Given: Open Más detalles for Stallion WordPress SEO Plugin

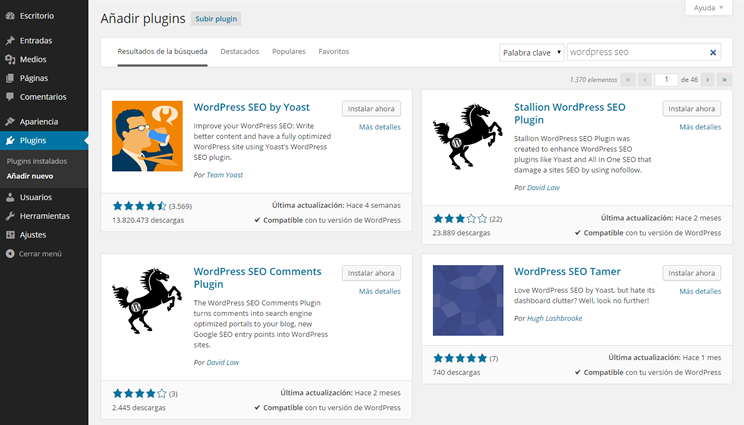Looking at the screenshot, I should point(700,127).
